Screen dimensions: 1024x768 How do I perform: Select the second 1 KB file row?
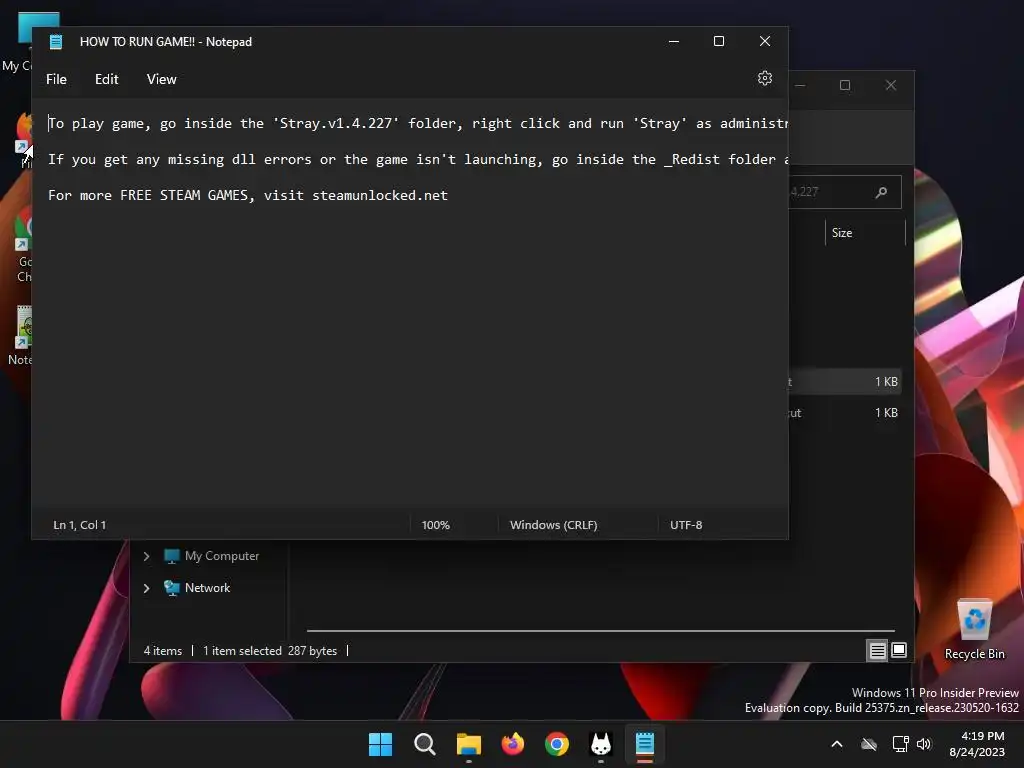click(844, 413)
